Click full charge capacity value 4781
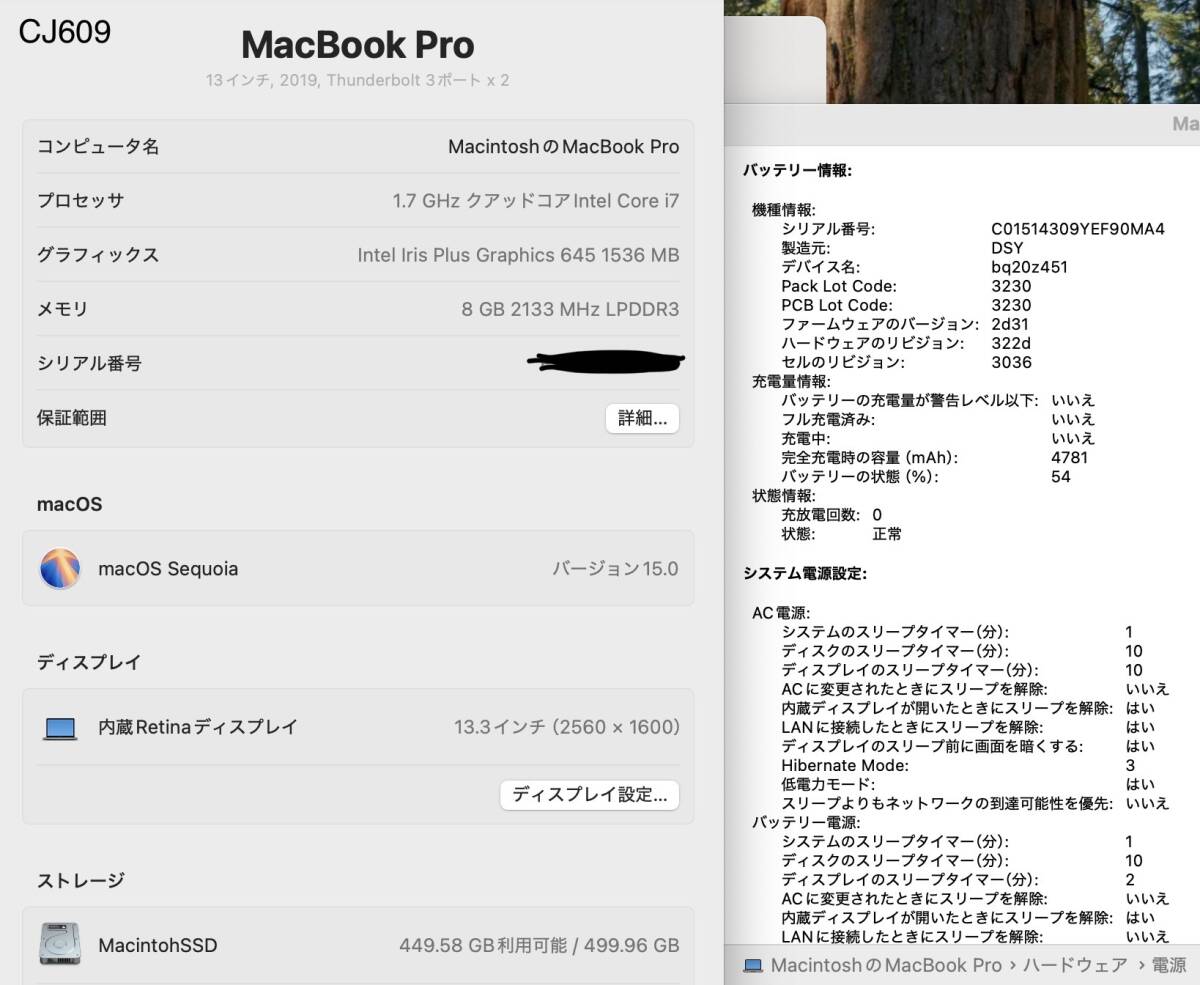The height and width of the screenshot is (985, 1200). (x=1070, y=457)
